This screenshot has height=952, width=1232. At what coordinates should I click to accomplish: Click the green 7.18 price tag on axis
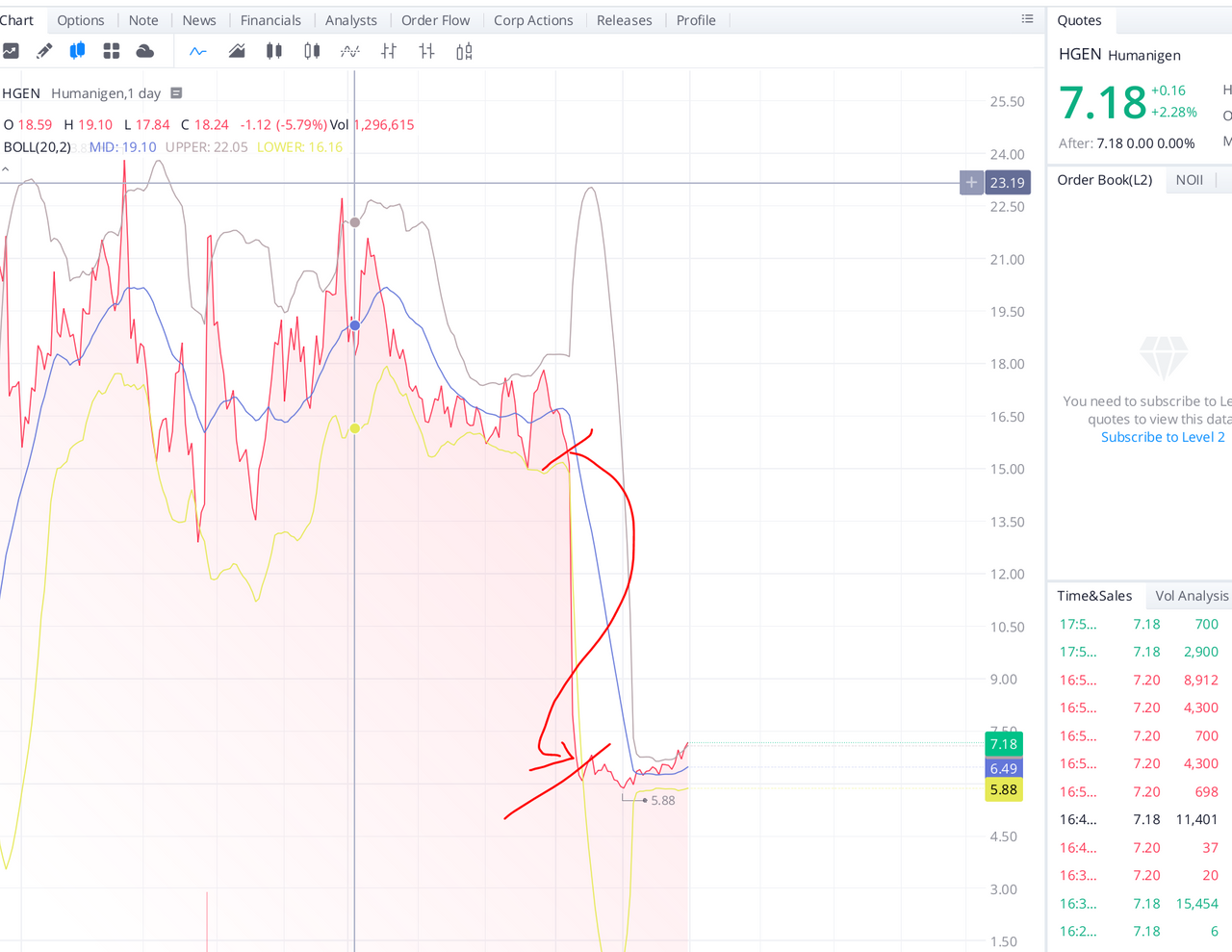(1003, 744)
